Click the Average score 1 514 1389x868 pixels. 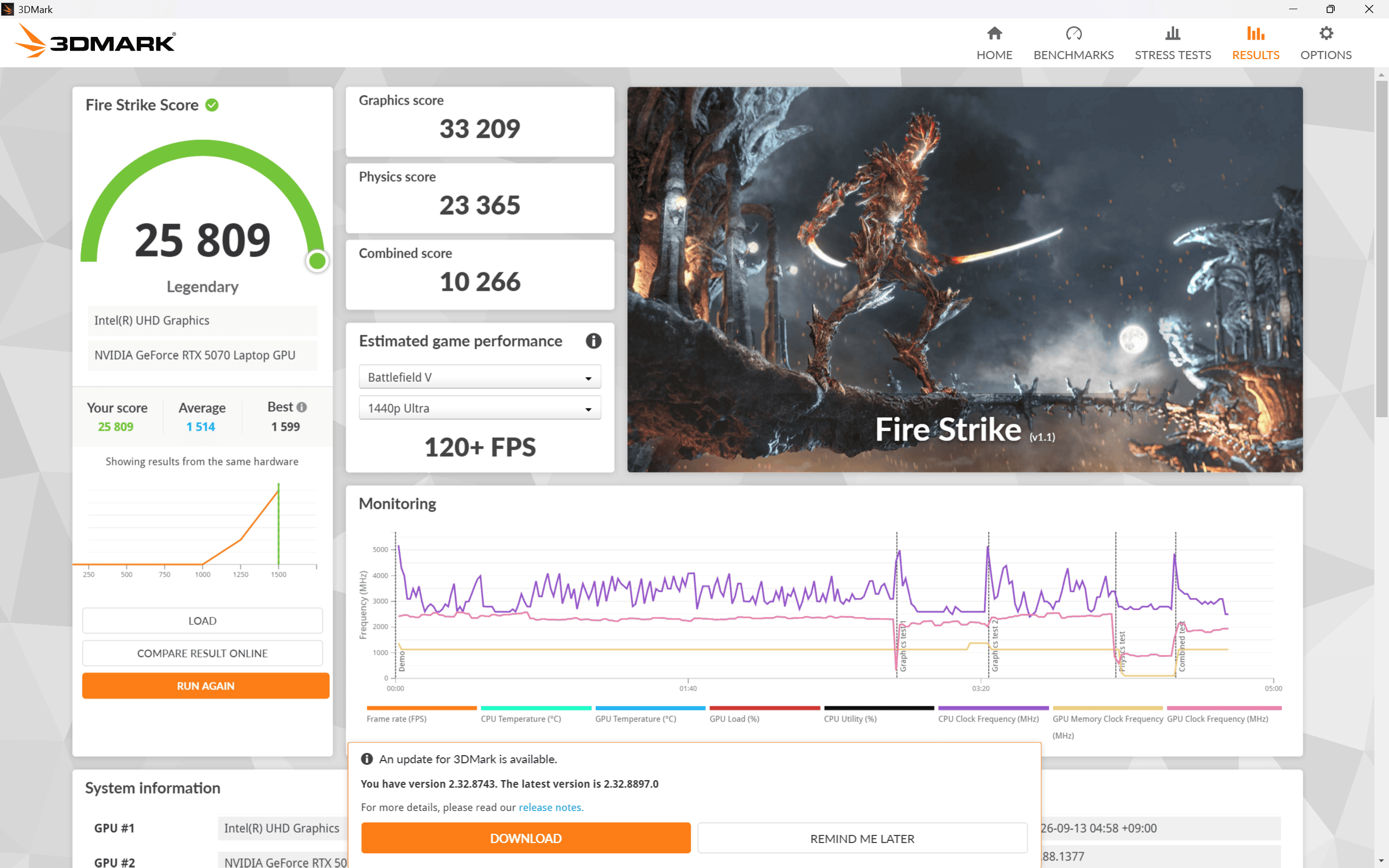click(200, 426)
